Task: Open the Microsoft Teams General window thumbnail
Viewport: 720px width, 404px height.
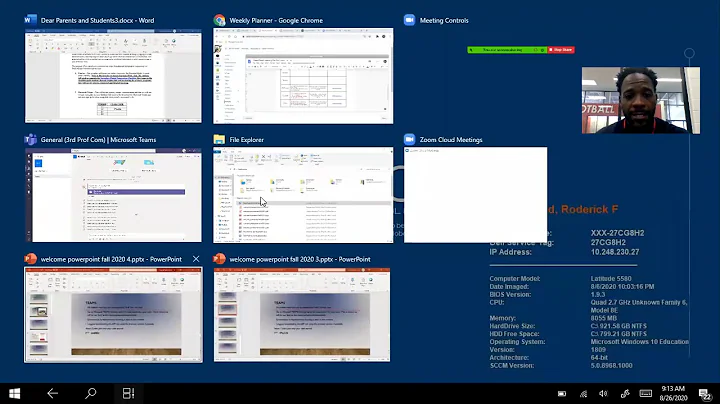Action: click(113, 195)
